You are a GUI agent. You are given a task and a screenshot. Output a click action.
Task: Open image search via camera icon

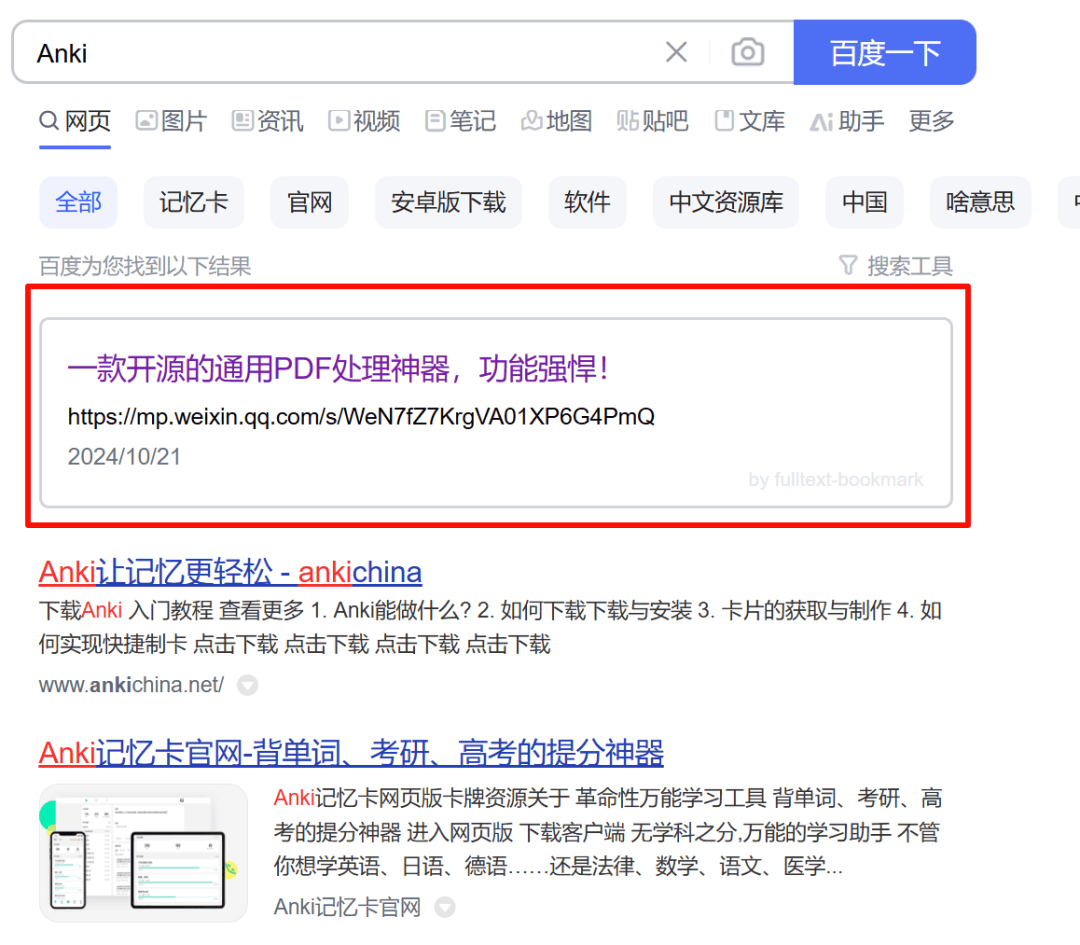coord(747,52)
